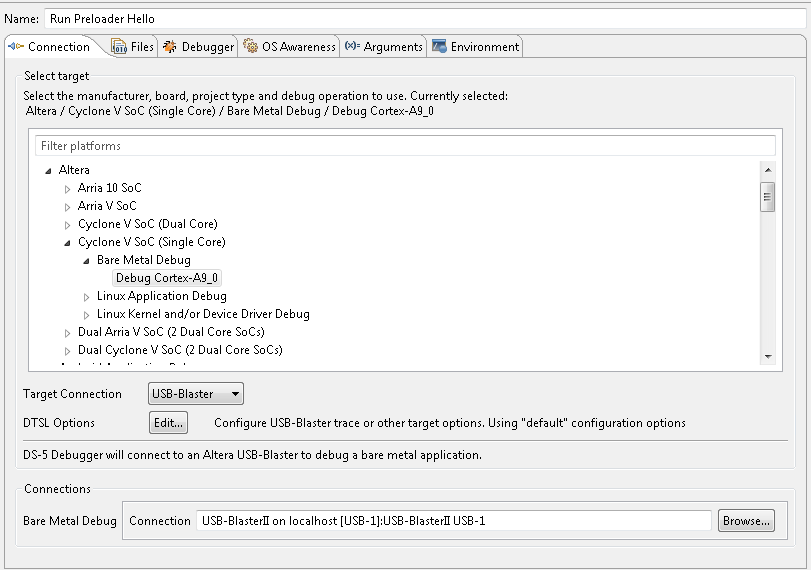Click the Arguments tab variable icon

[x=352, y=46]
